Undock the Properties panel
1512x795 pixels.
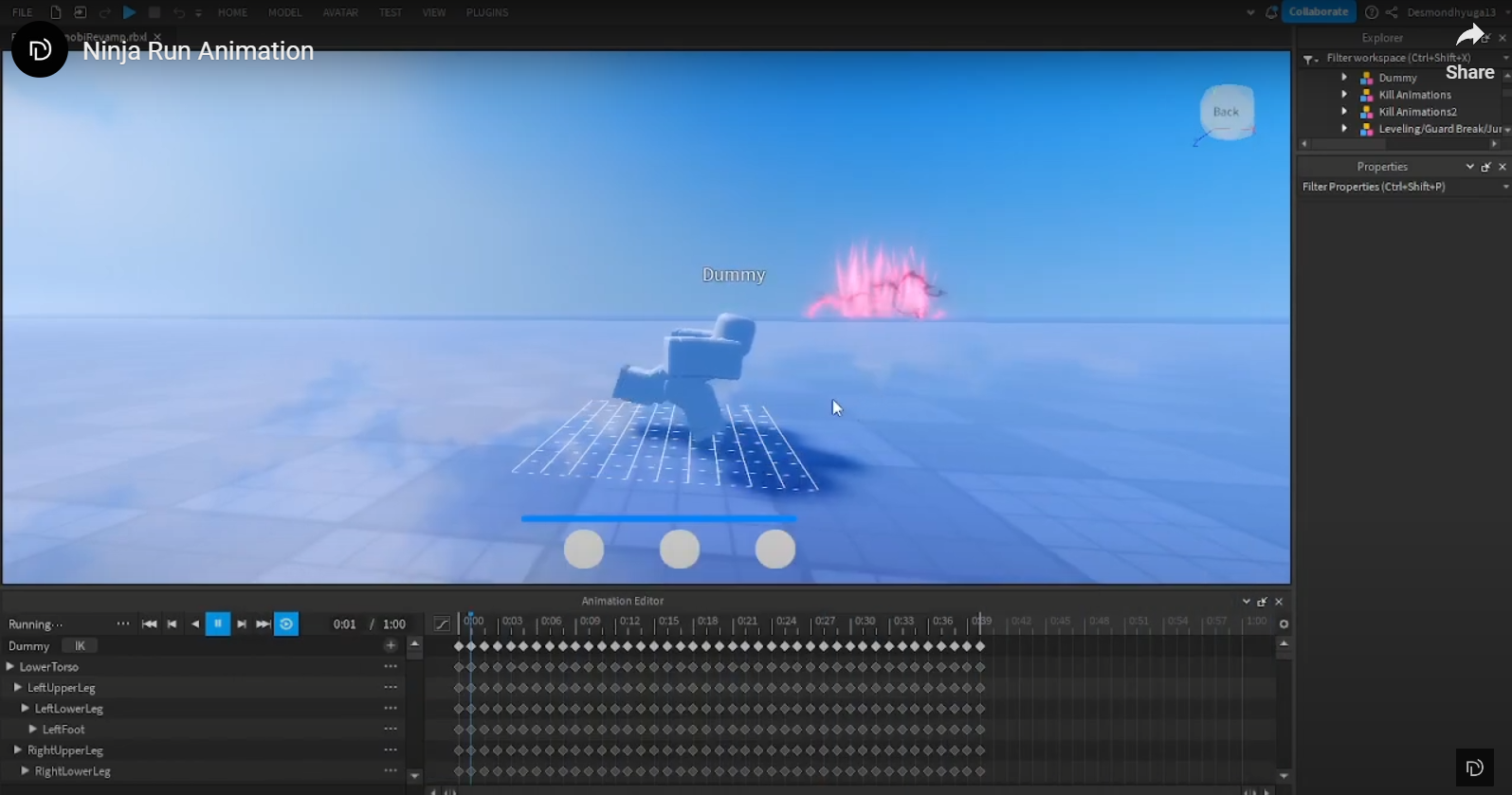pyautogui.click(x=1485, y=167)
